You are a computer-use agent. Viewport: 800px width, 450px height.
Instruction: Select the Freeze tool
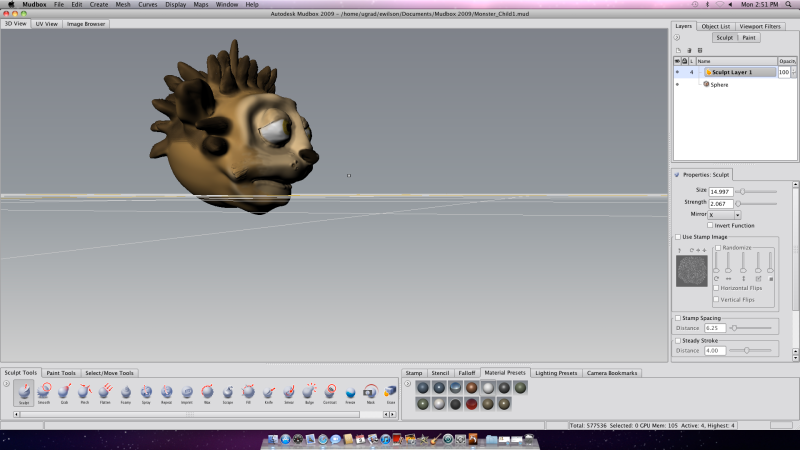coord(350,392)
